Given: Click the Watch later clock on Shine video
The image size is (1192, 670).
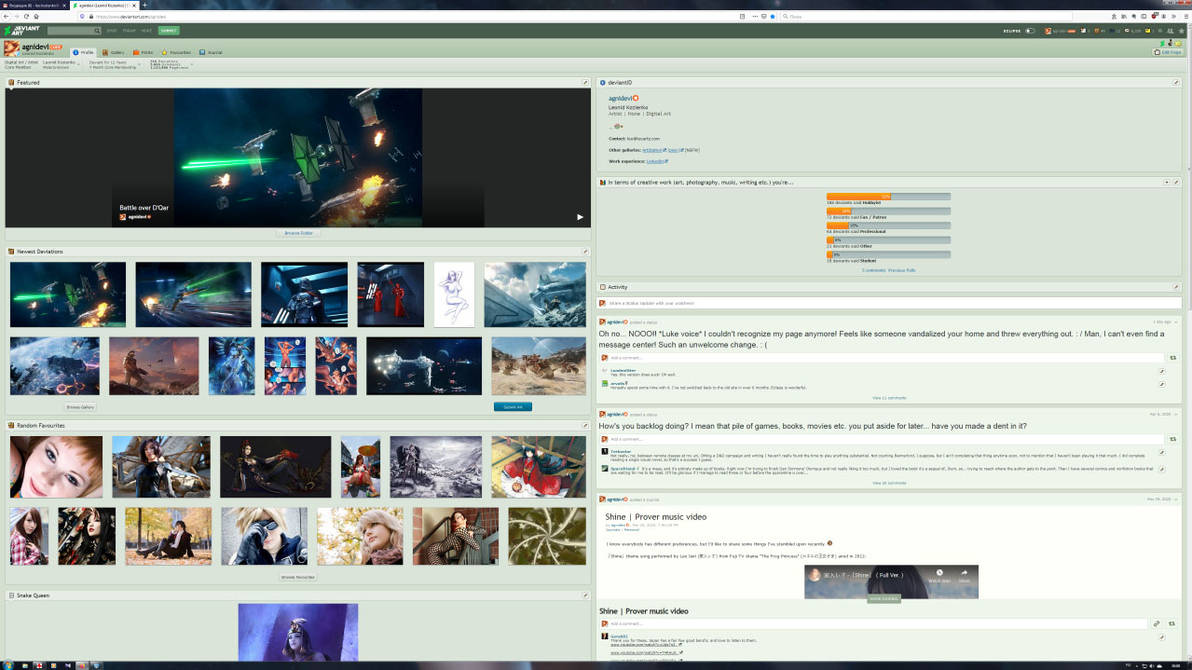Looking at the screenshot, I should click(x=940, y=574).
